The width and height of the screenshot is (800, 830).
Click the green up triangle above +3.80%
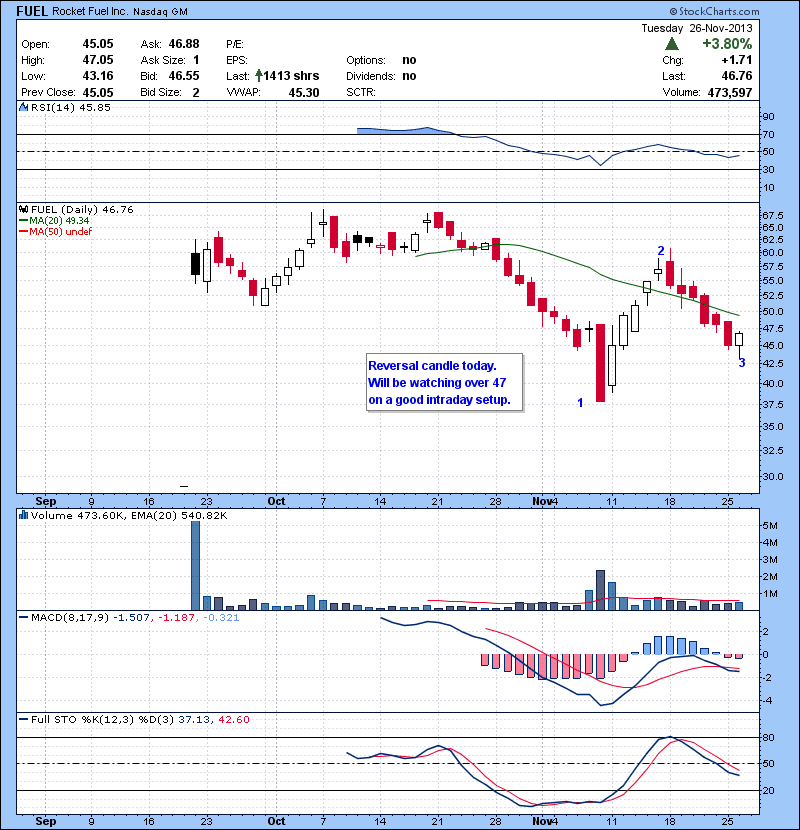pos(671,43)
